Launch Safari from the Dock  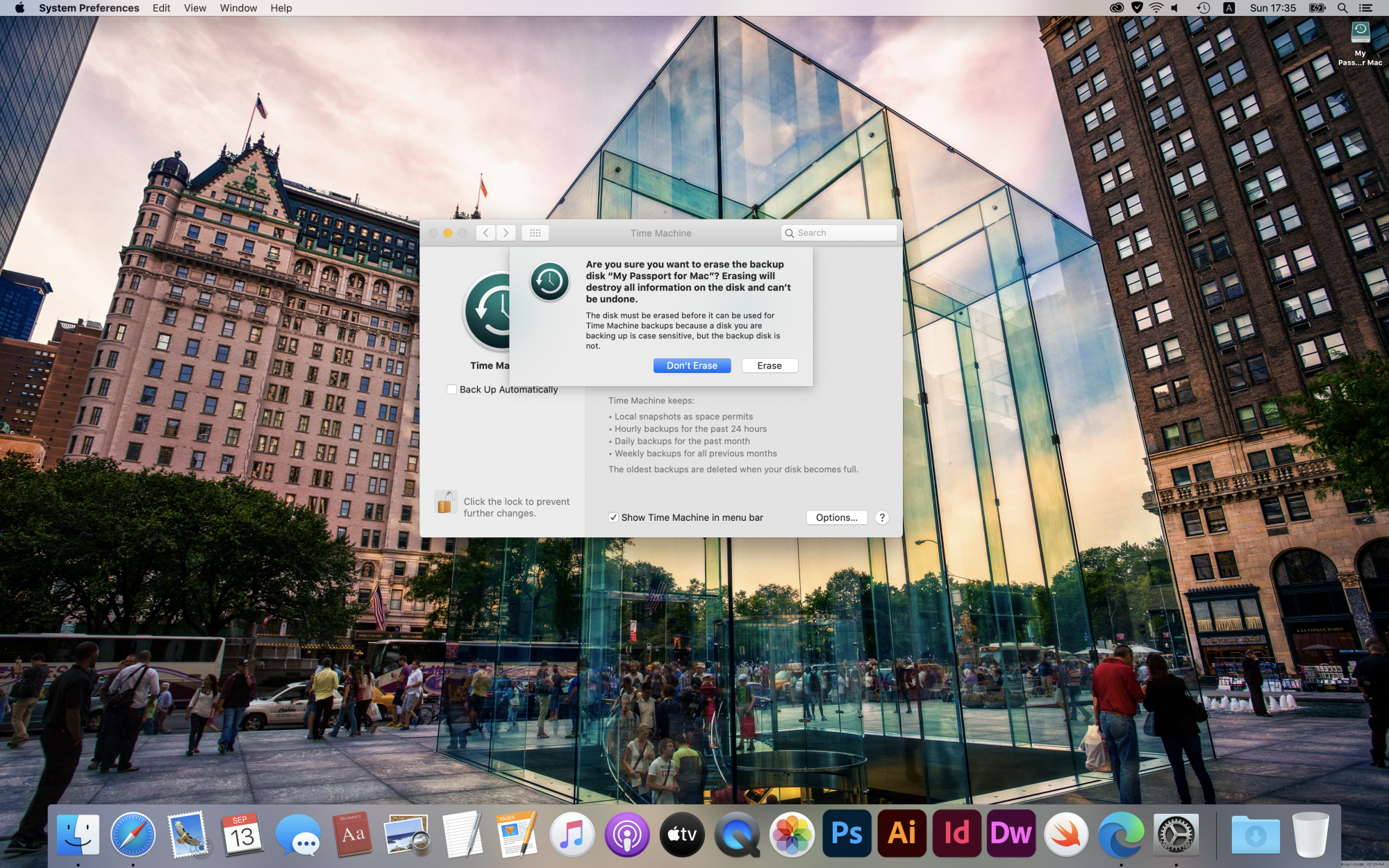click(133, 834)
